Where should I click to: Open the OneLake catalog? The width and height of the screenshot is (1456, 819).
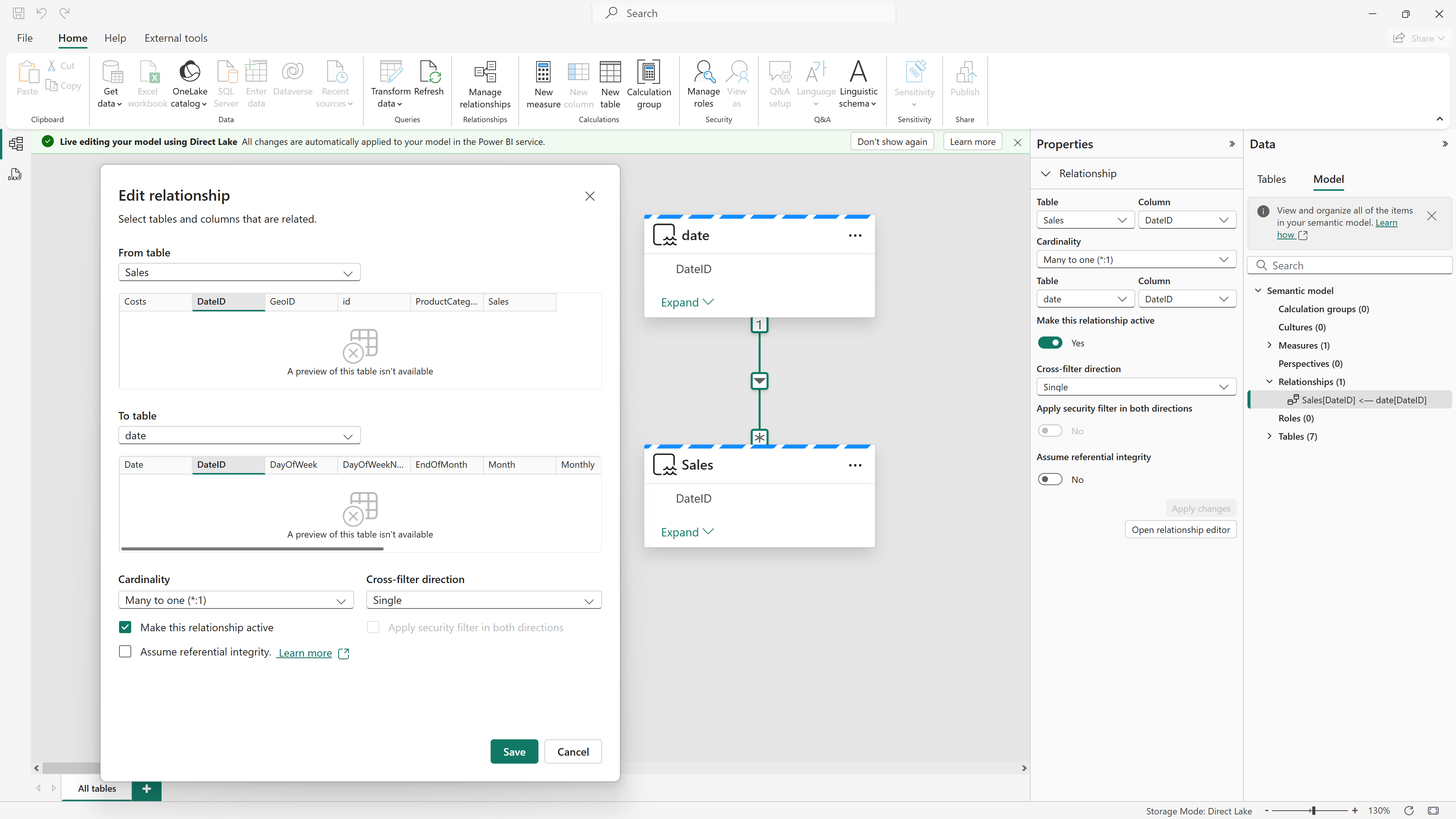189,84
